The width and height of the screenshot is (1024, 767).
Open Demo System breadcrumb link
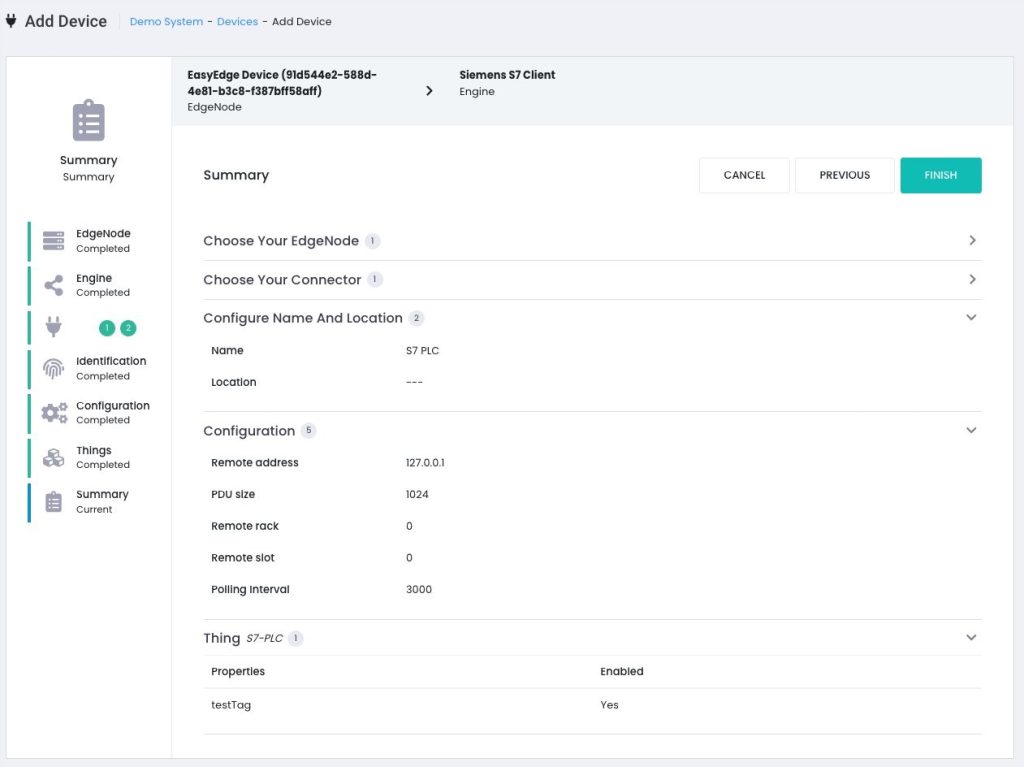point(166,22)
